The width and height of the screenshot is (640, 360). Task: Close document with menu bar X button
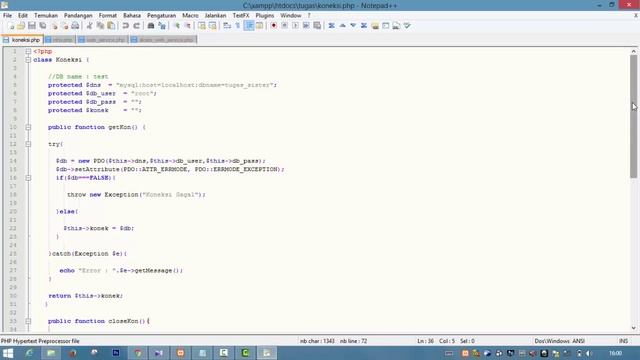(636, 16)
